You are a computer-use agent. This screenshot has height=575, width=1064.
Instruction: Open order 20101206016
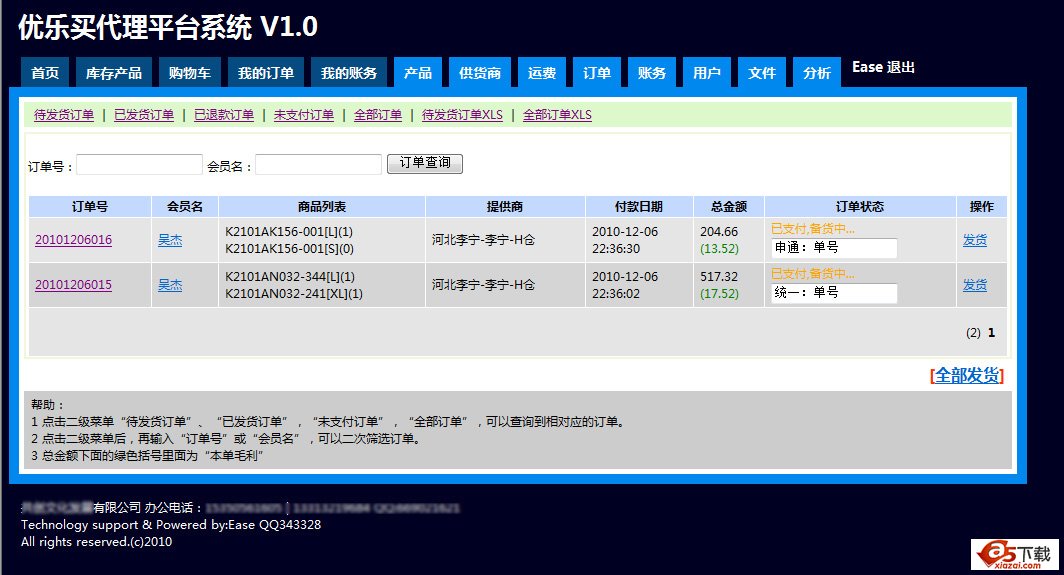[x=73, y=240]
